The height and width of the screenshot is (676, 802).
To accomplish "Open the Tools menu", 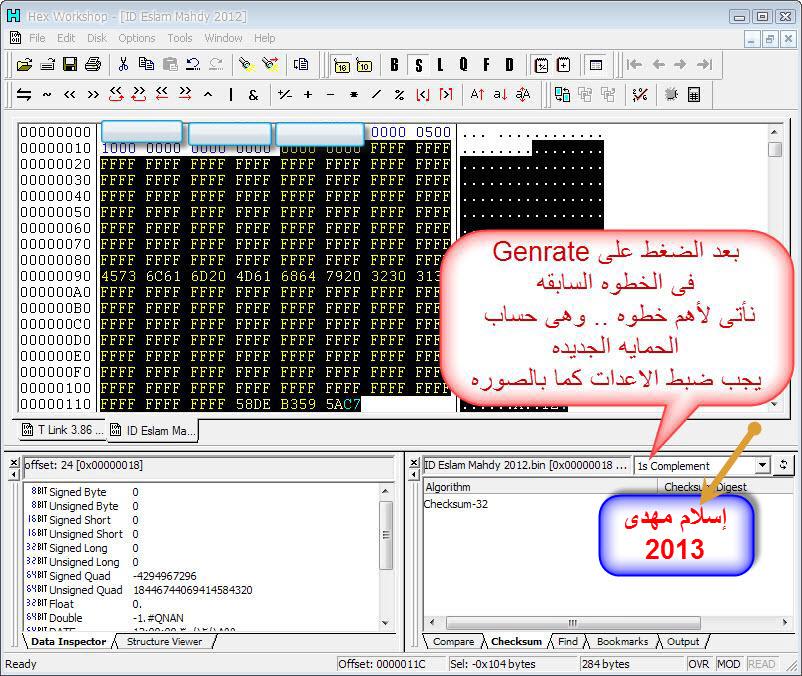I will (180, 38).
